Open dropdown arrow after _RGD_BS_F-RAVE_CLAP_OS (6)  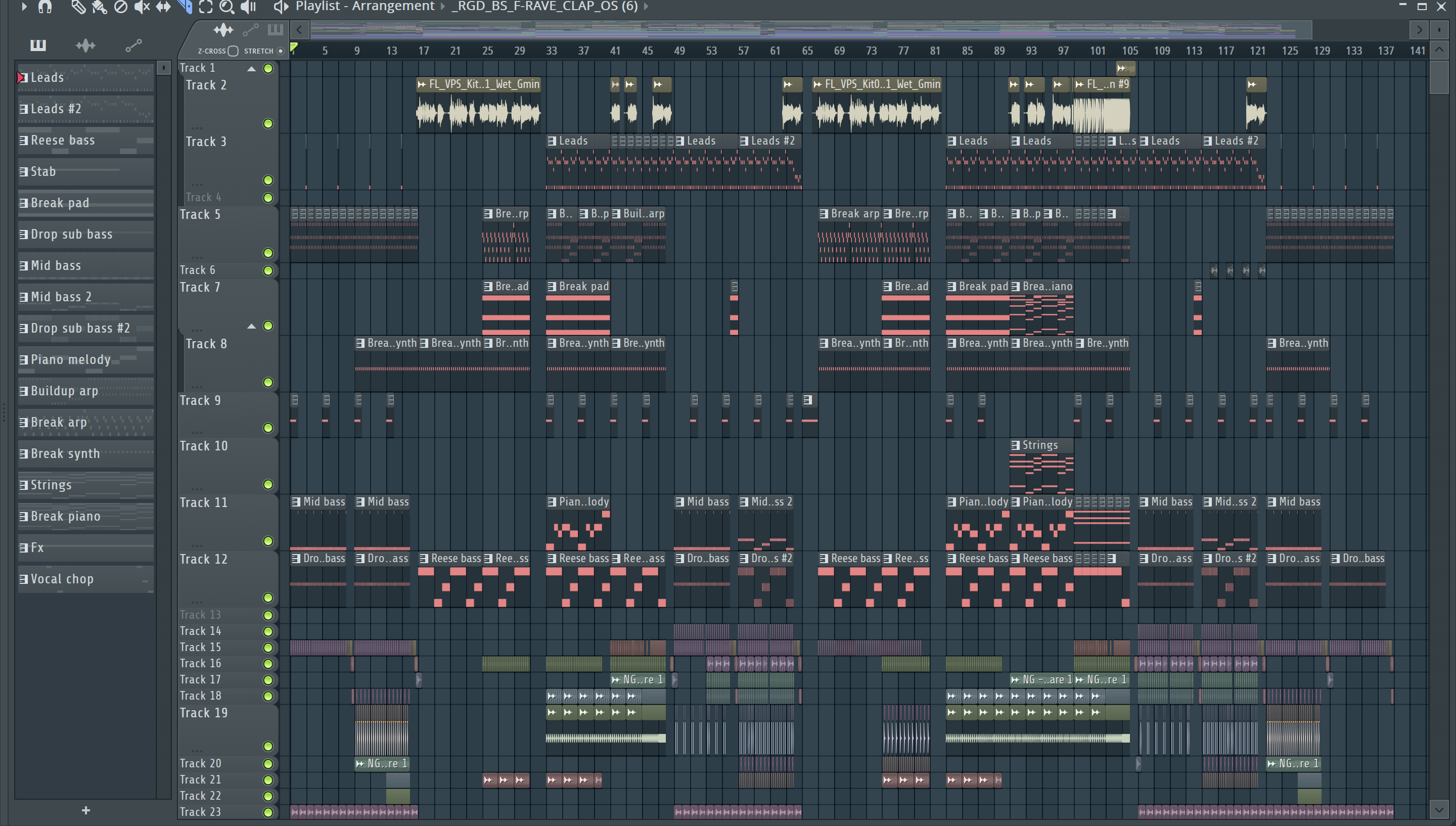pos(646,6)
